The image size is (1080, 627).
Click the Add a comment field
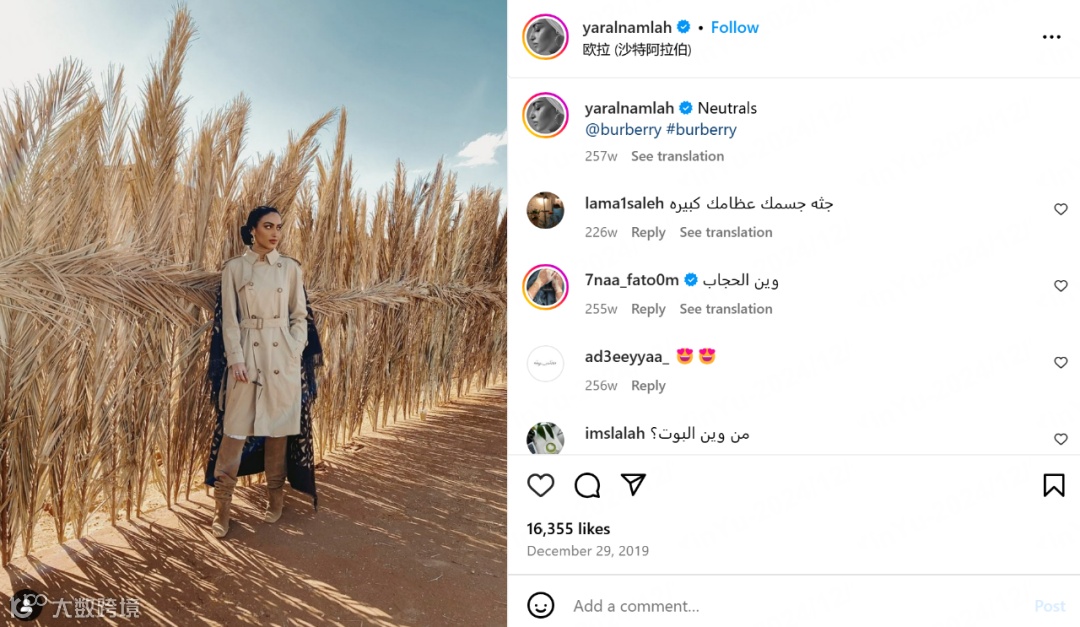[799, 606]
